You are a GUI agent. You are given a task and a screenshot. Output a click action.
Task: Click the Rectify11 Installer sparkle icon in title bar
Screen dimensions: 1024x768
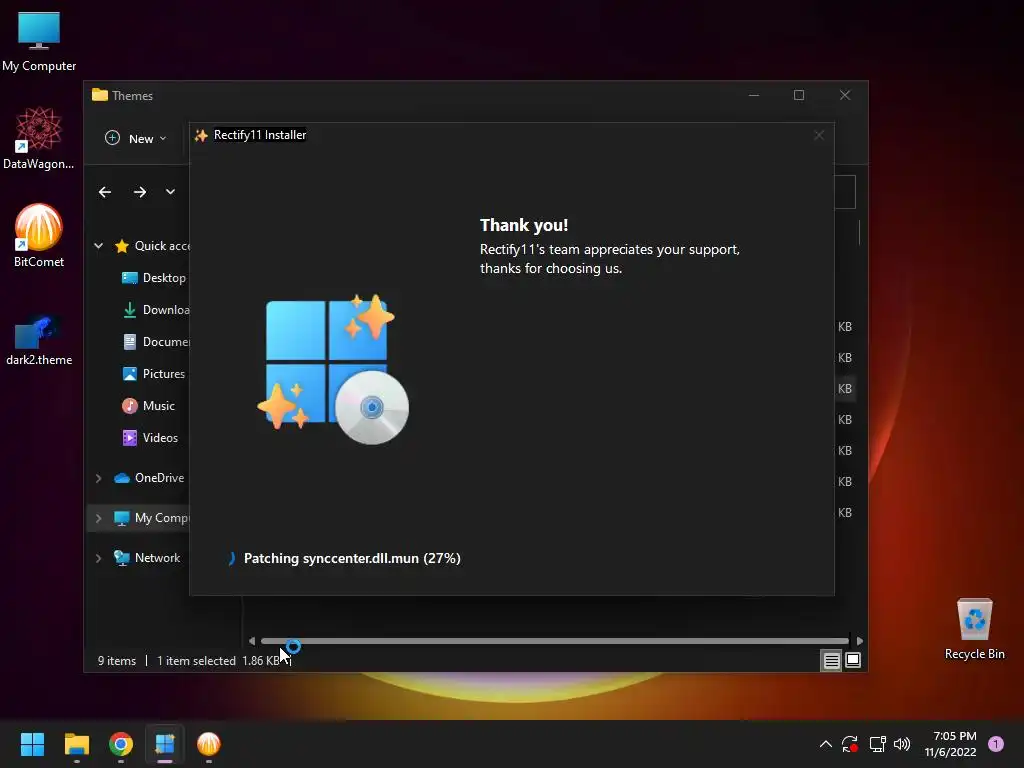click(201, 135)
